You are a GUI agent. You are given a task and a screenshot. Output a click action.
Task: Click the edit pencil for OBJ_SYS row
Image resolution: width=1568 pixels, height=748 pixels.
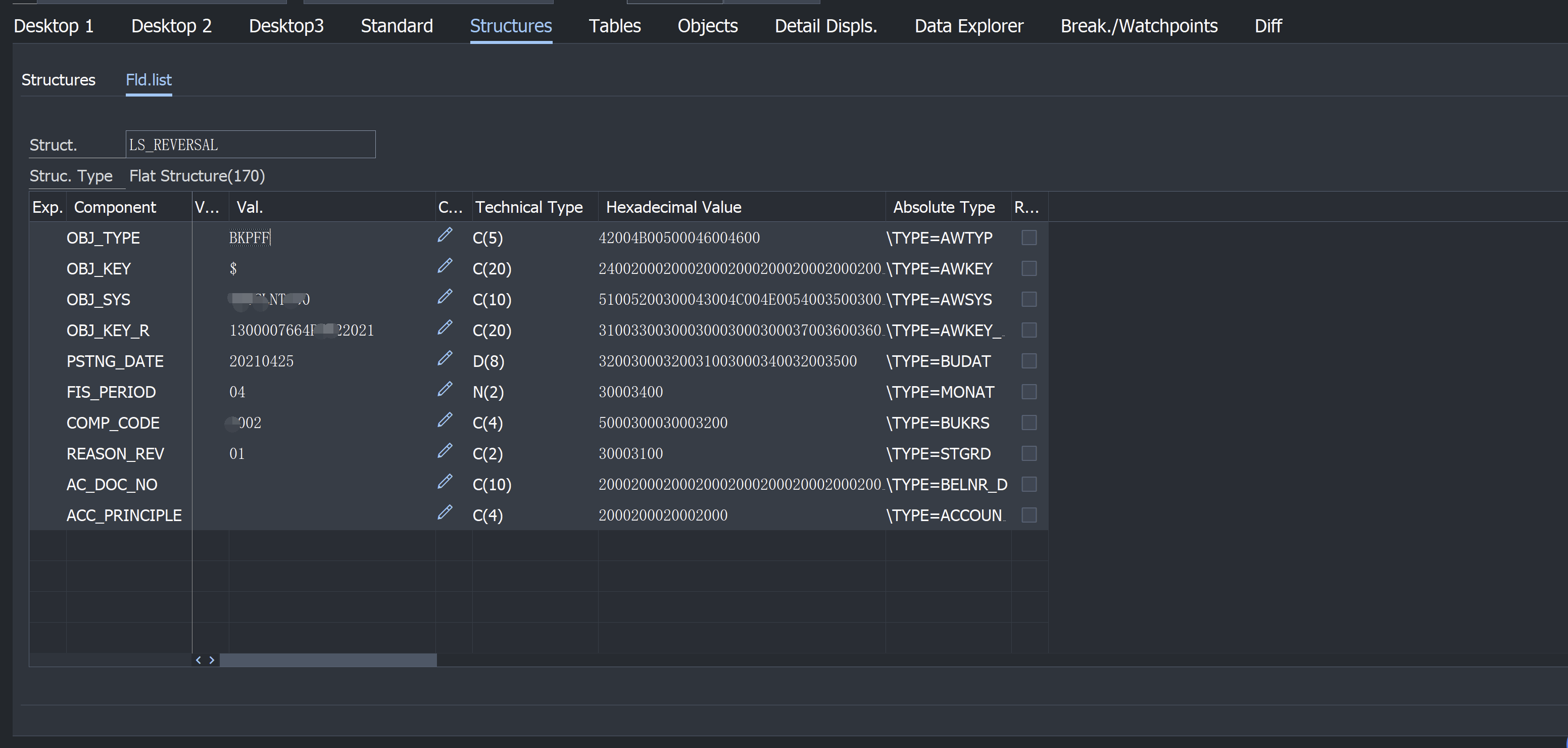[x=445, y=297]
